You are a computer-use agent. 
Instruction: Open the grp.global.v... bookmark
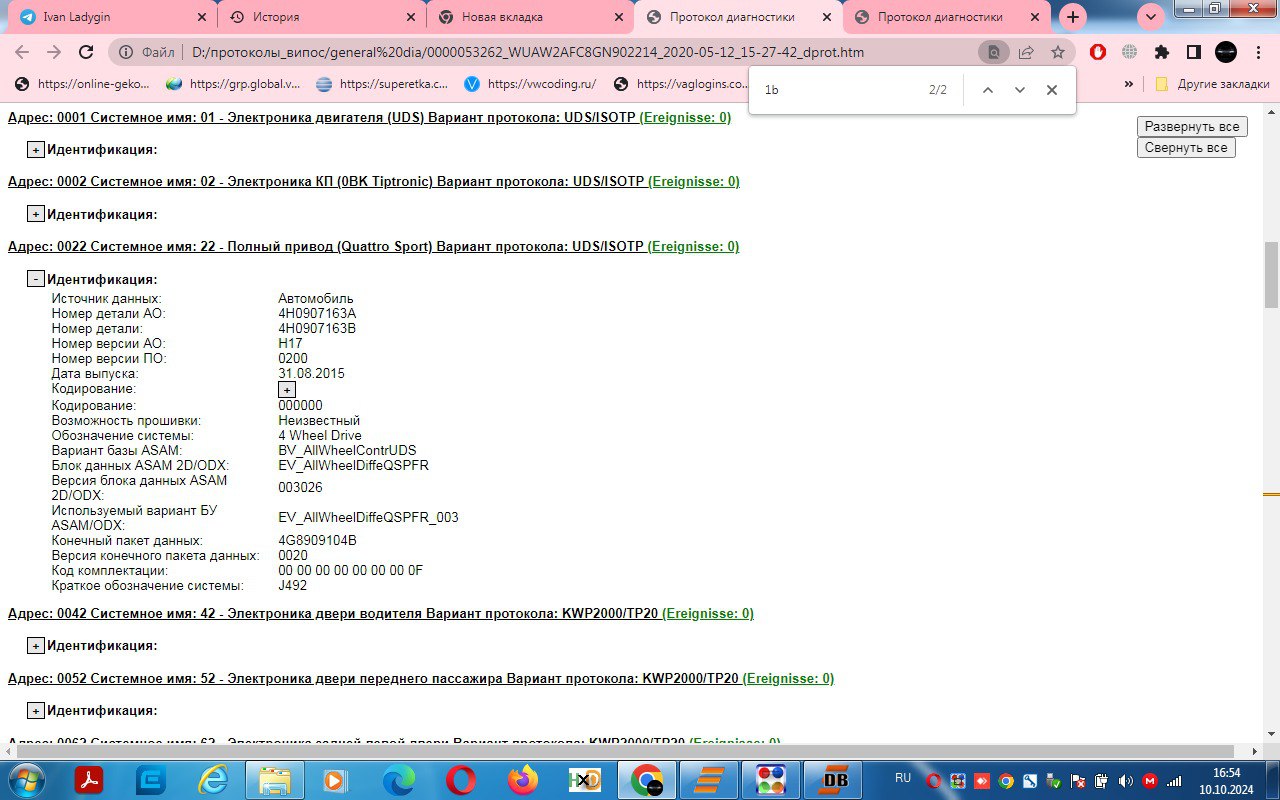click(232, 84)
